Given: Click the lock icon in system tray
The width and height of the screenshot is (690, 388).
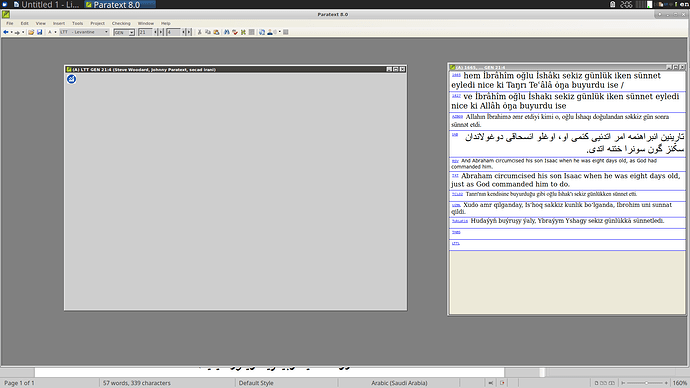Looking at the screenshot, I should 613,4.
